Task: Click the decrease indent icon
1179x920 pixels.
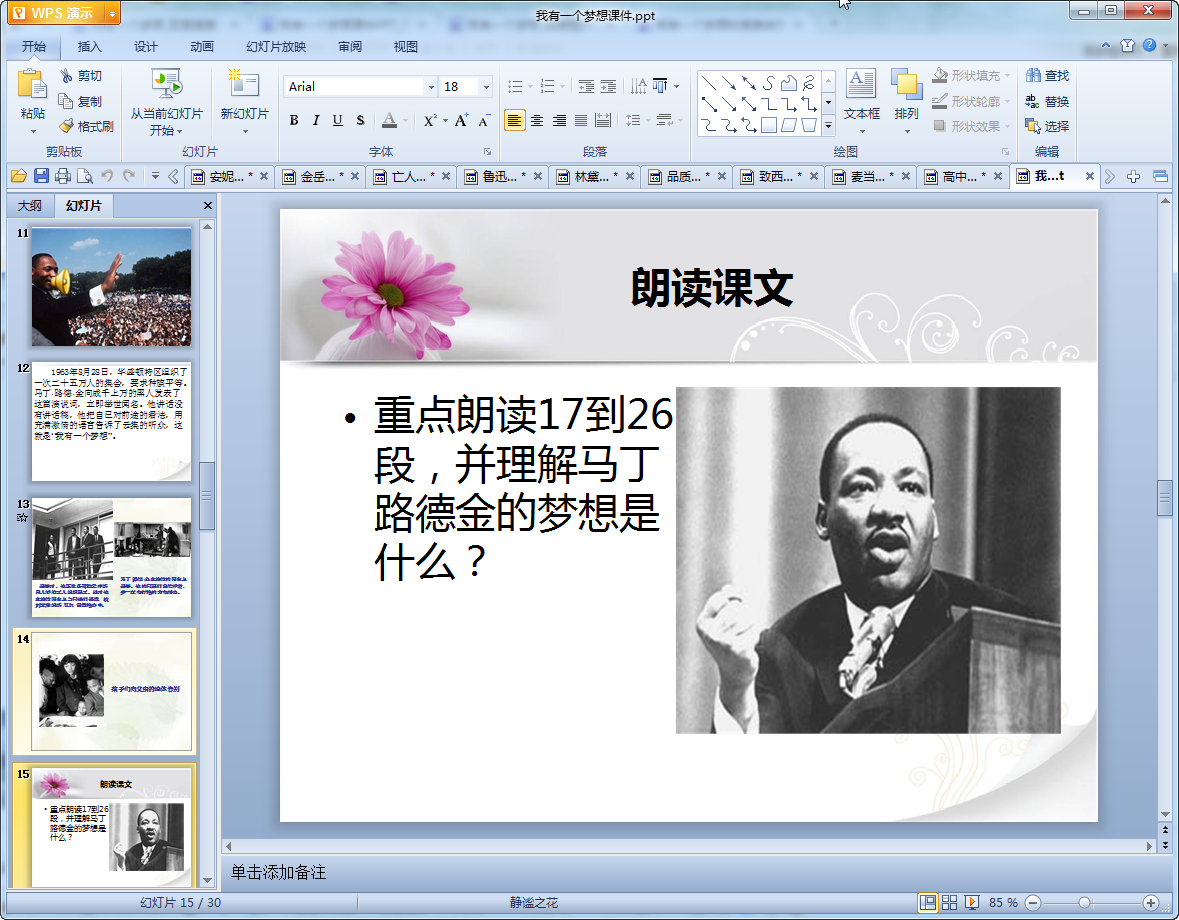Action: 586,86
